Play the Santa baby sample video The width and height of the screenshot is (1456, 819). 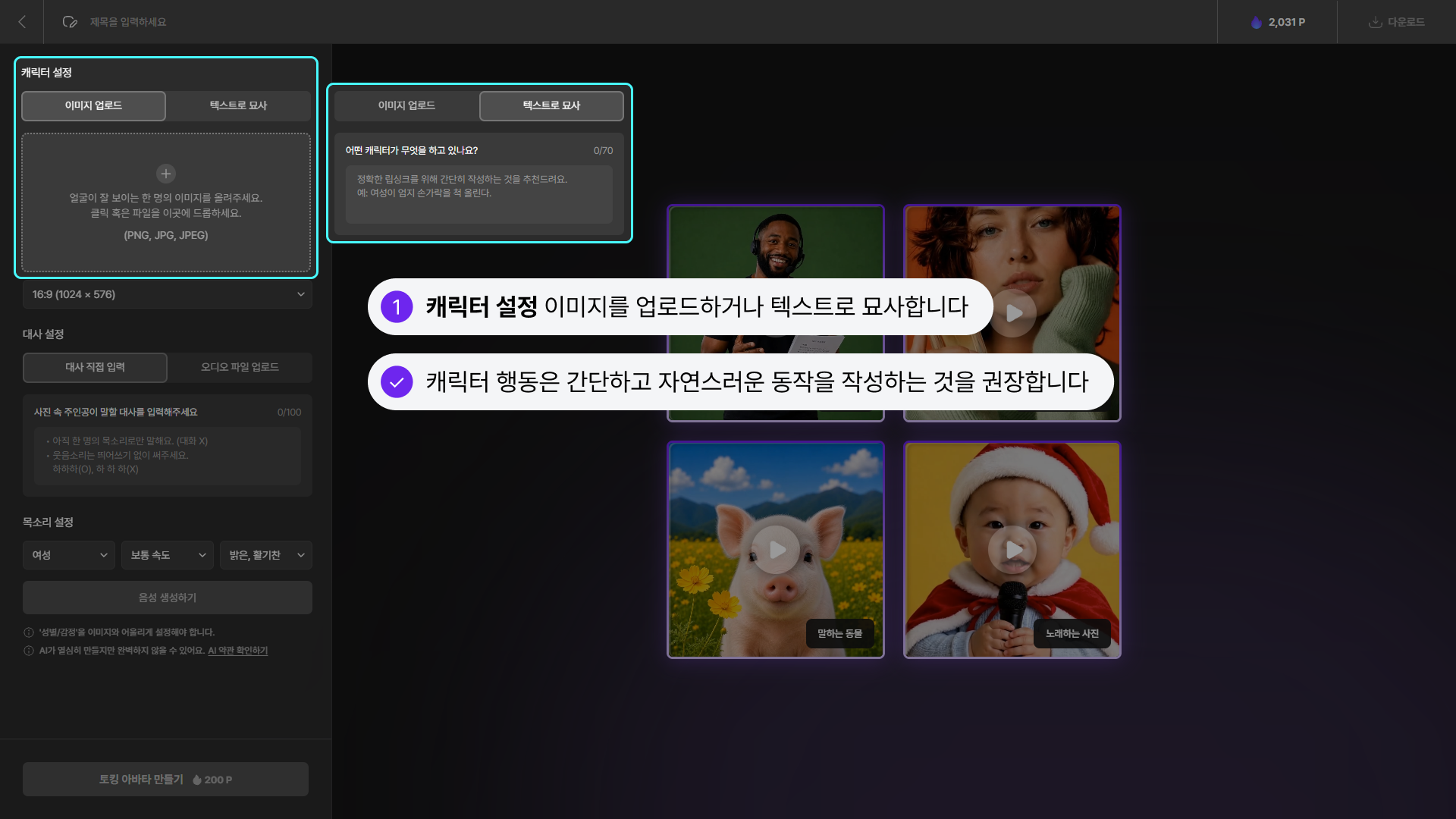[1013, 550]
